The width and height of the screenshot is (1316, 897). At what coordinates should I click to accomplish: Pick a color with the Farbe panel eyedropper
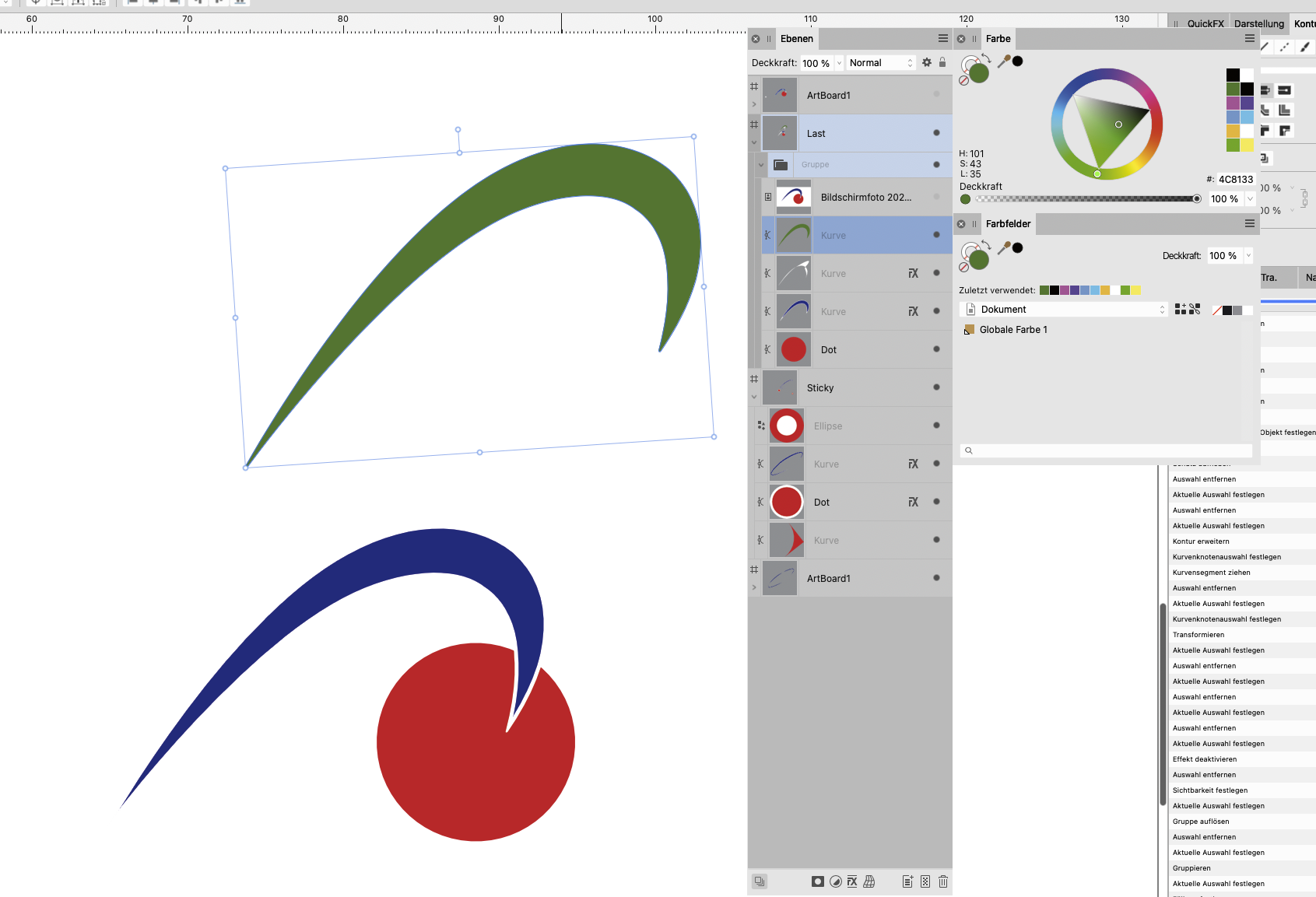click(1004, 61)
